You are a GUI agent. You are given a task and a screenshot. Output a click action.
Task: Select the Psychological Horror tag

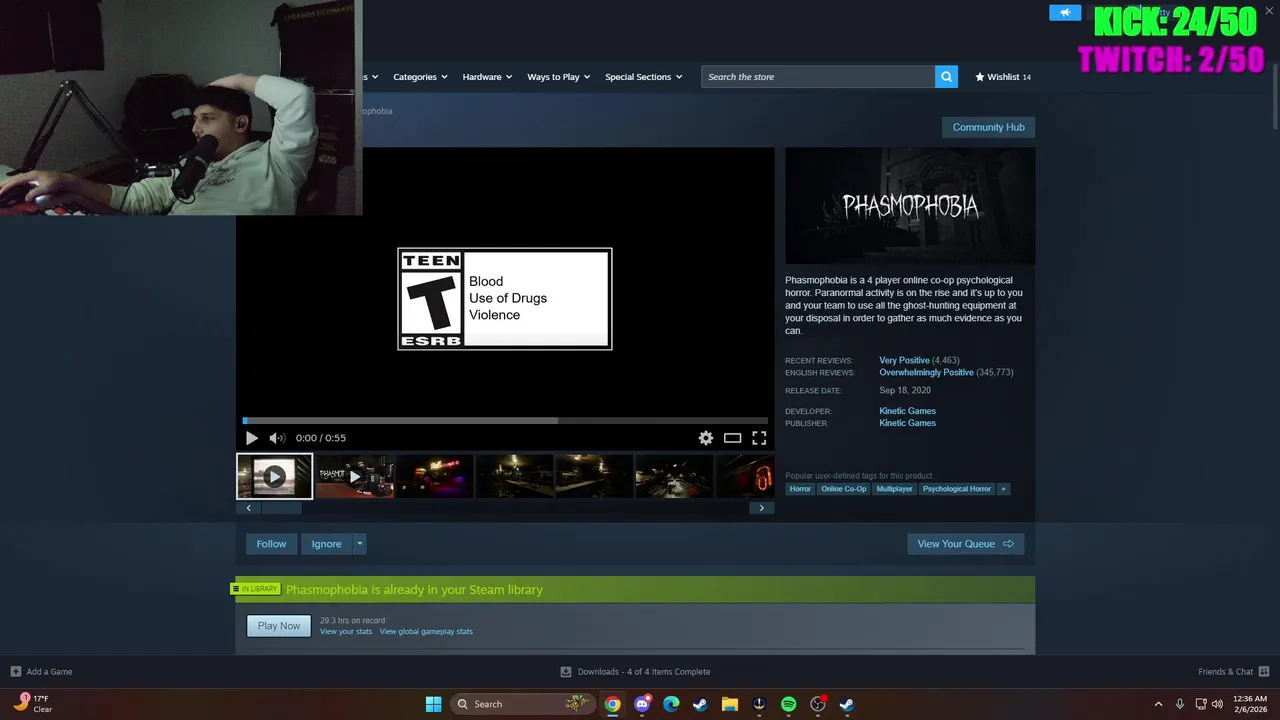(x=957, y=489)
